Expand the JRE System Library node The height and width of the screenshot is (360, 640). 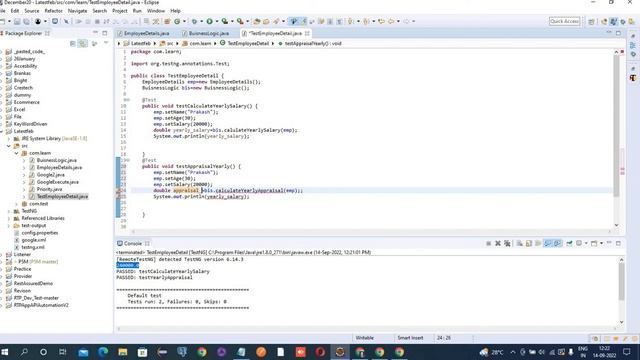coord(9,139)
